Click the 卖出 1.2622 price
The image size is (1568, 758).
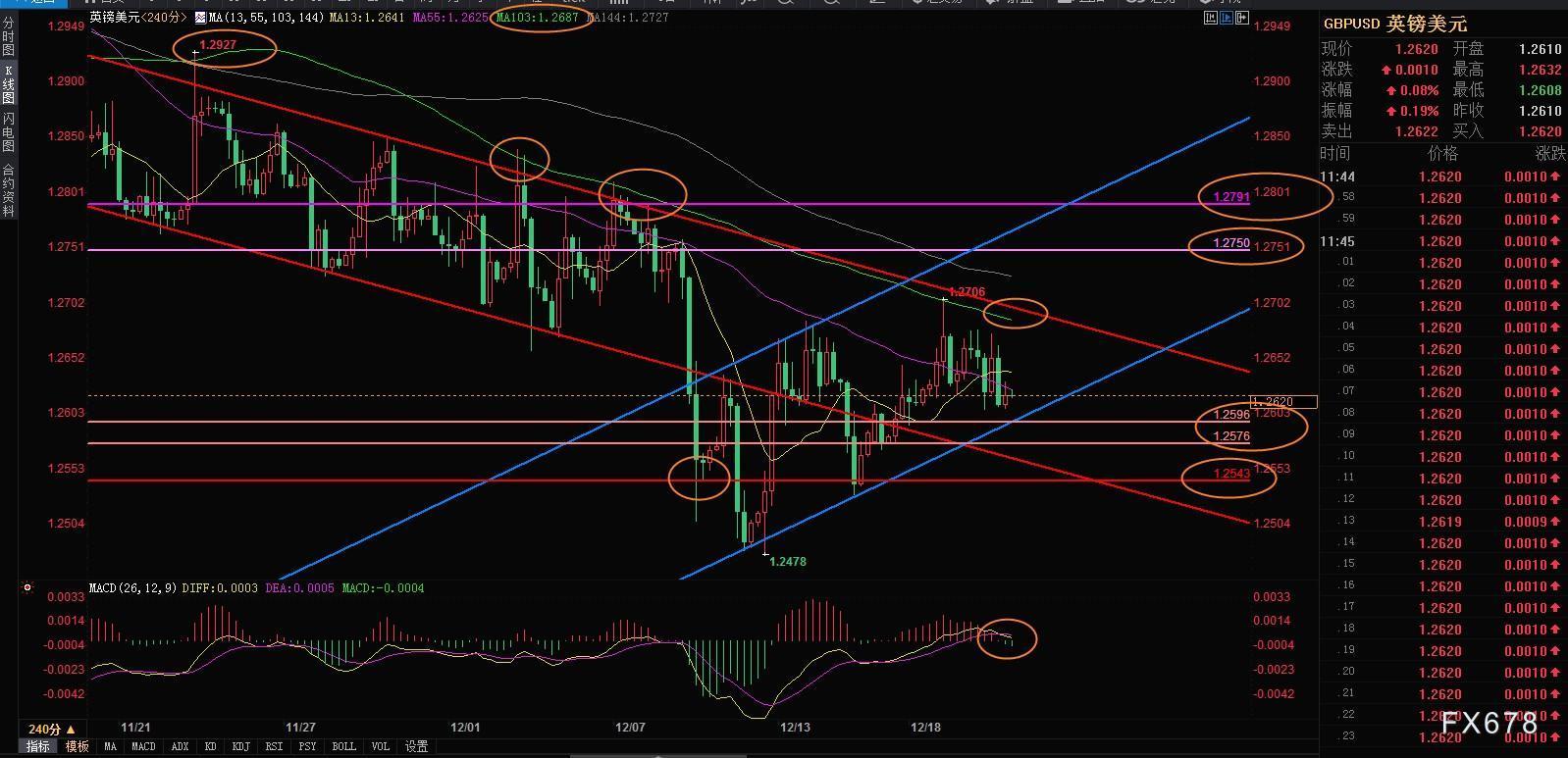point(1417,131)
